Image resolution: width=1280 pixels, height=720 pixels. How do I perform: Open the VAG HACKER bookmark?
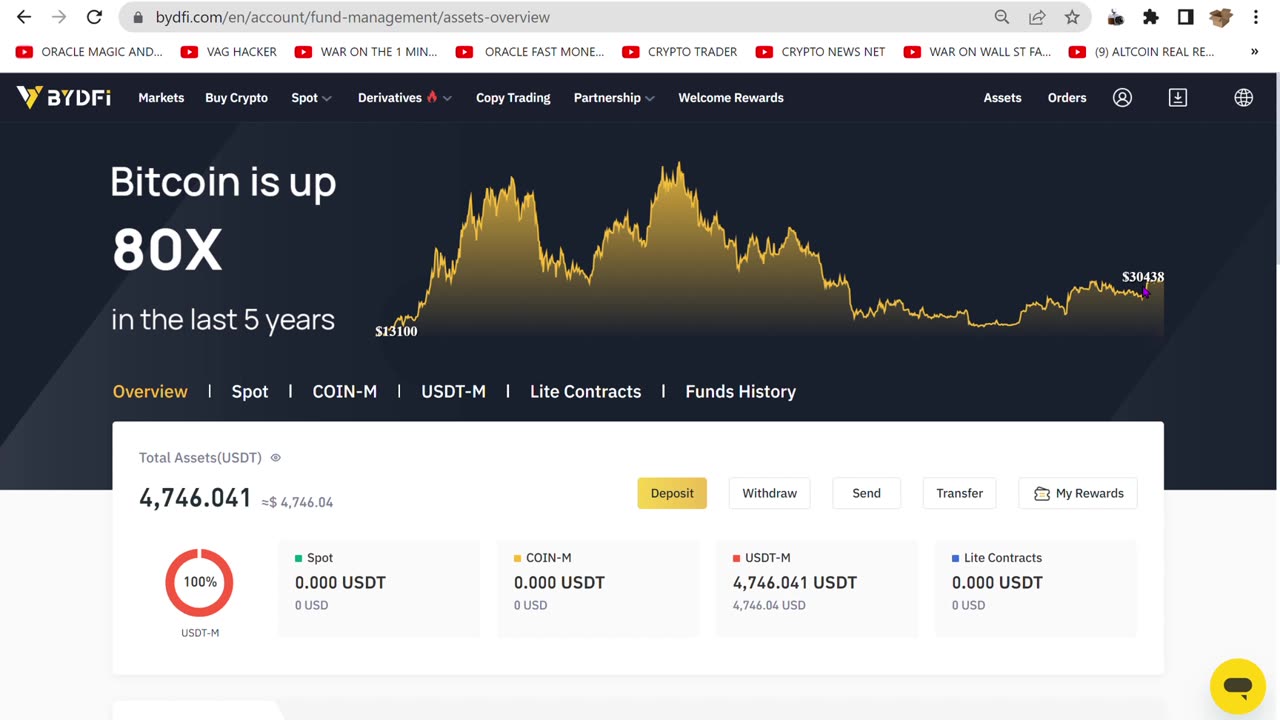click(x=229, y=52)
